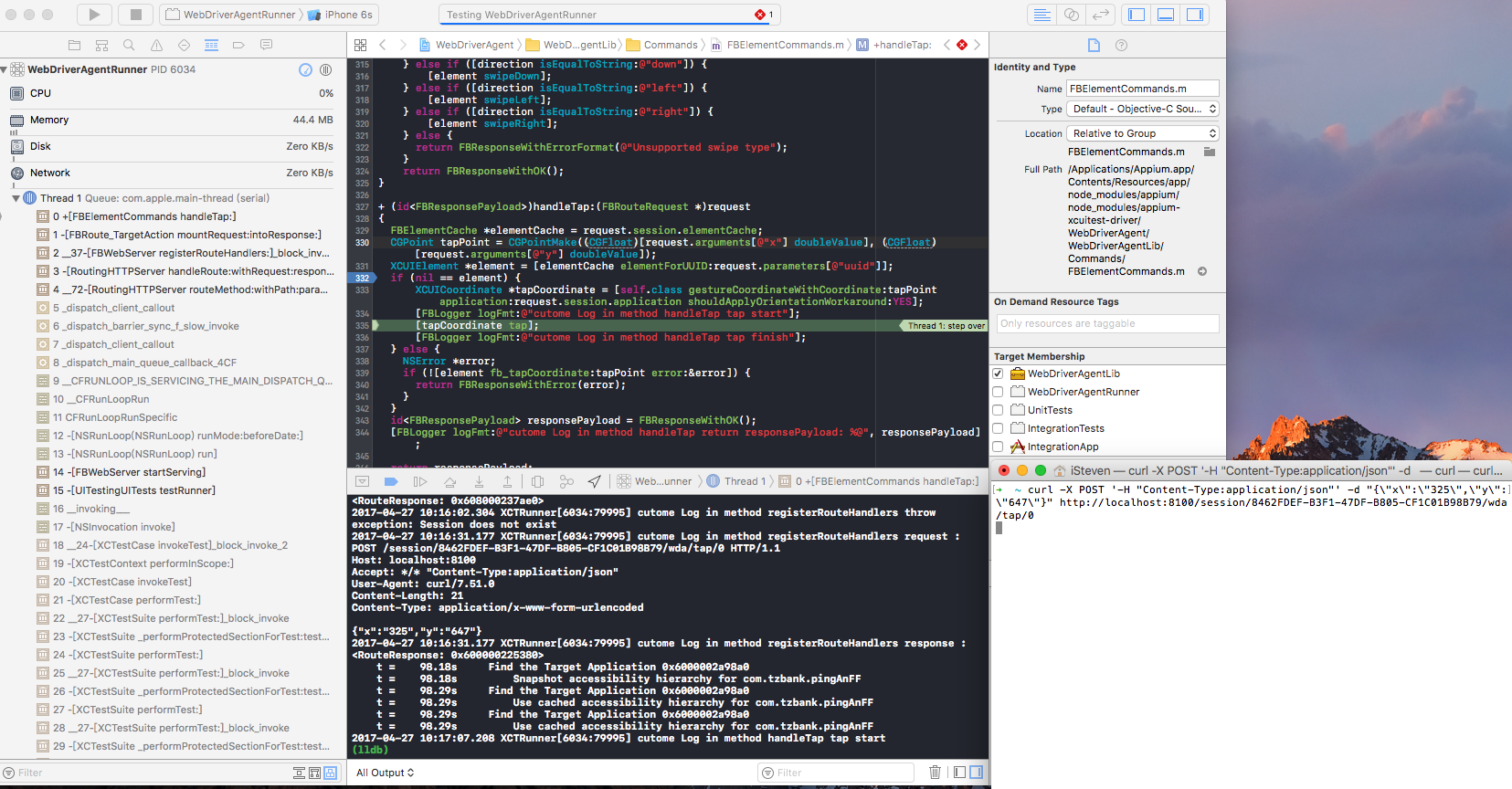1512x789 pixels.
Task: Open Web...unner process in debug bar
Action: pyautogui.click(x=655, y=481)
